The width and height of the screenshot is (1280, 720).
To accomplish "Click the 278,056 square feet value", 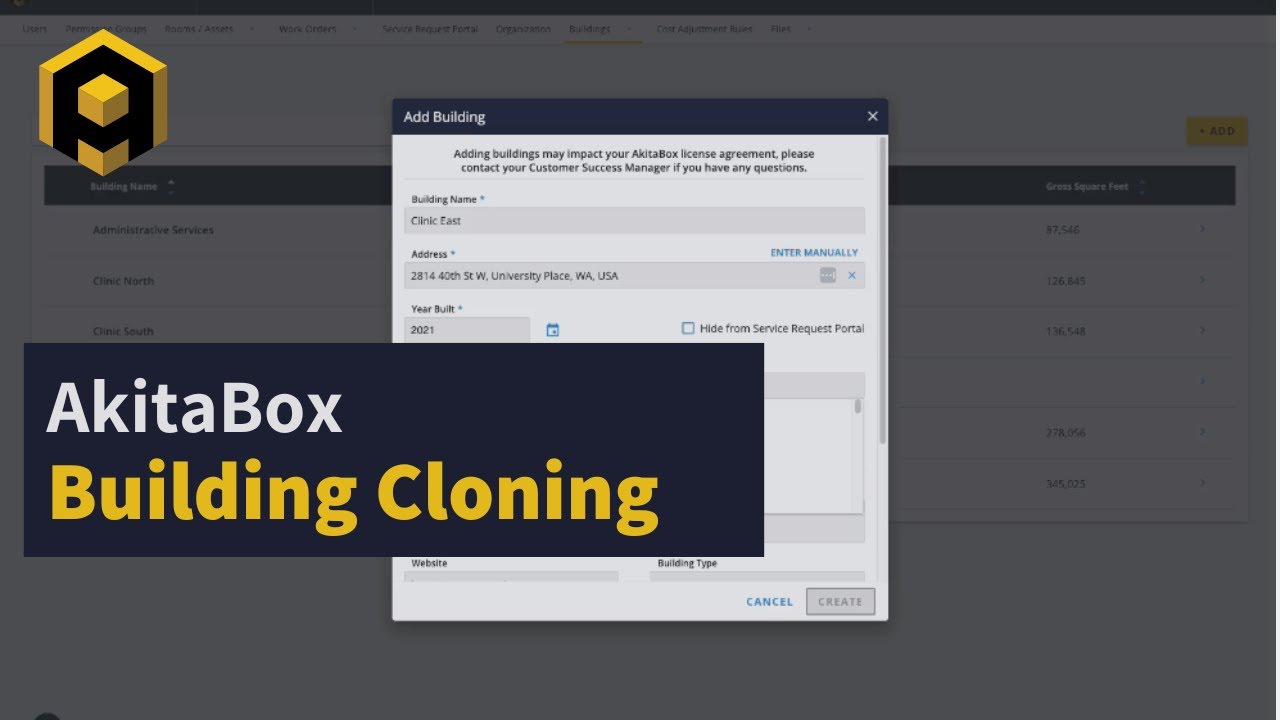I will point(1066,433).
